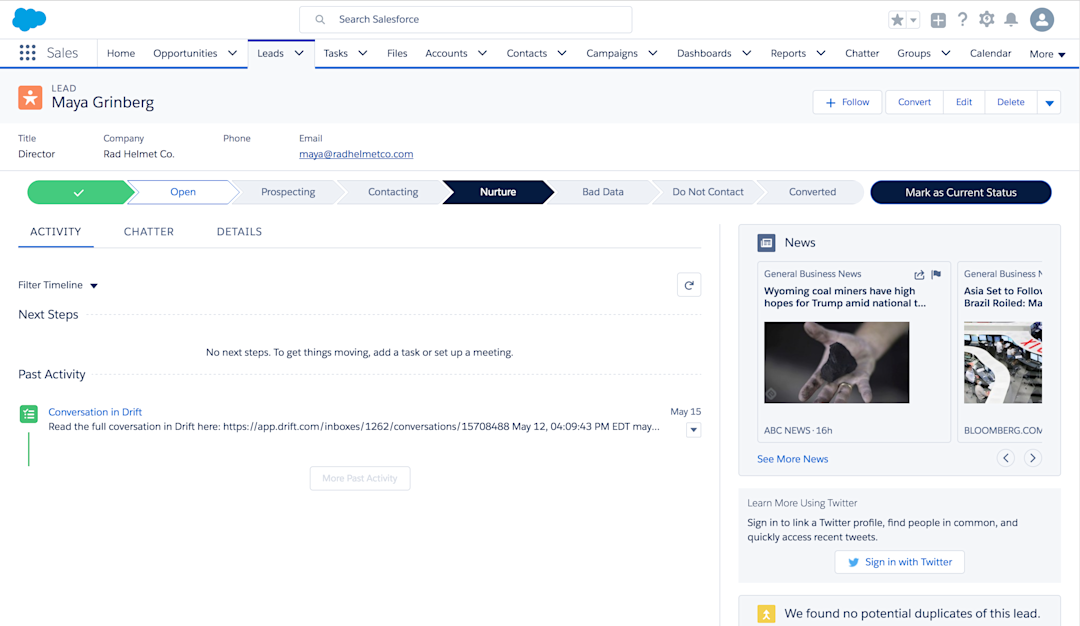Select the Contacting path stage
This screenshot has height=626, width=1080.
393,192
